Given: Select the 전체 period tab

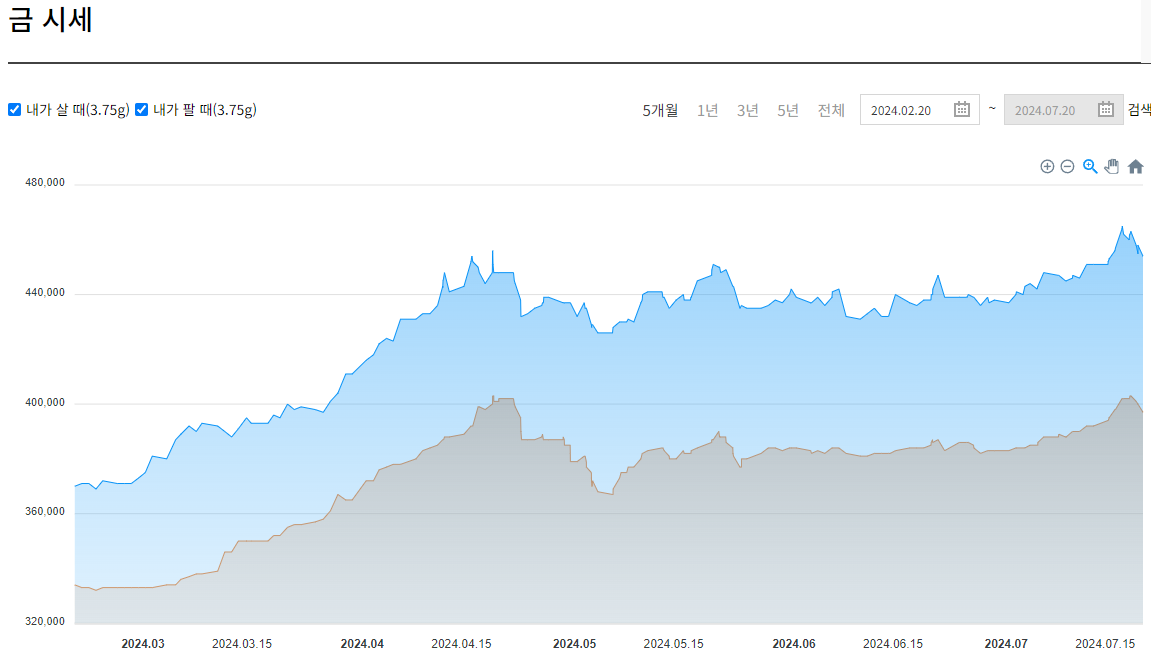Looking at the screenshot, I should click(831, 110).
